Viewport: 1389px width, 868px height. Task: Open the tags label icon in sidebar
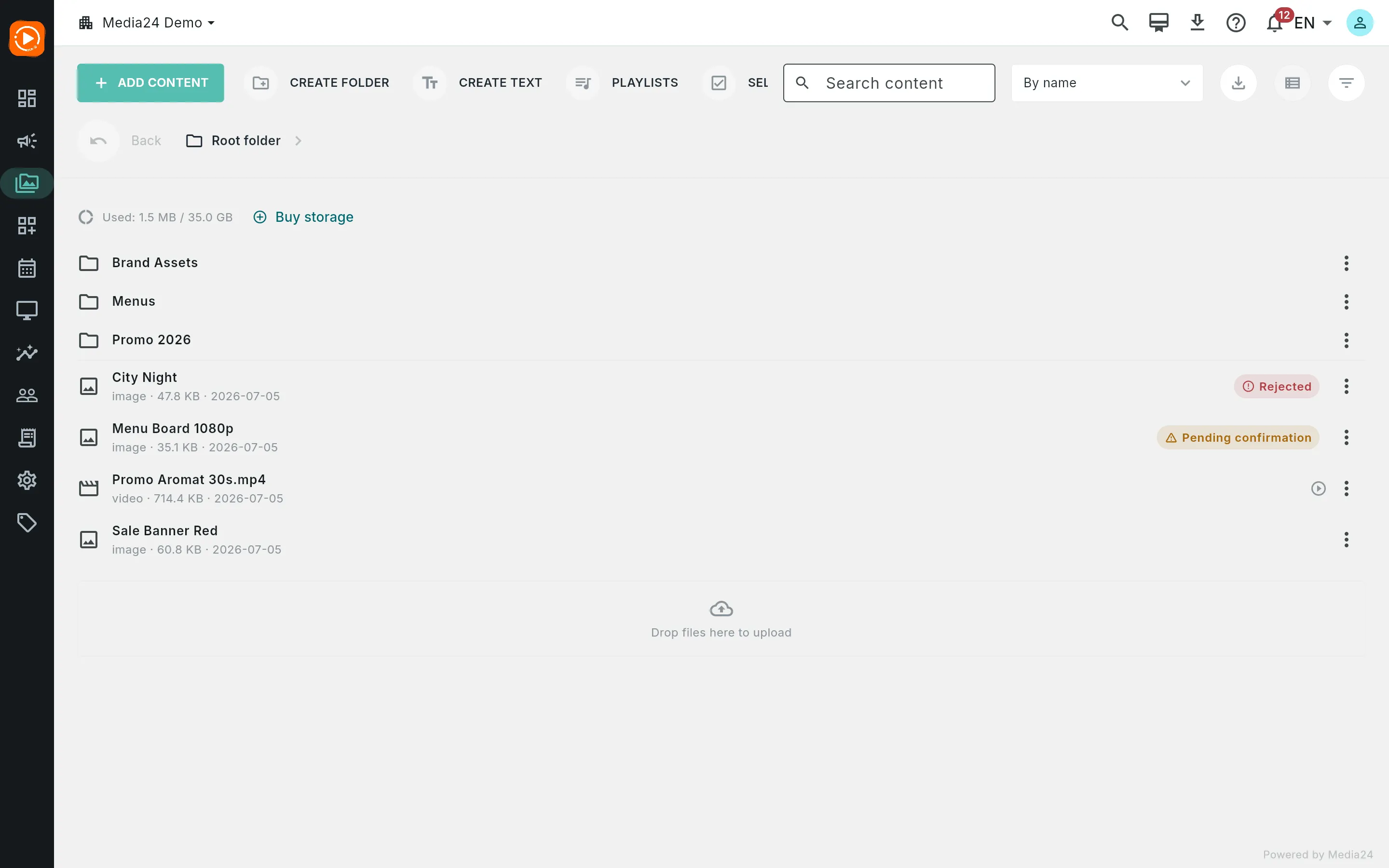(27, 523)
